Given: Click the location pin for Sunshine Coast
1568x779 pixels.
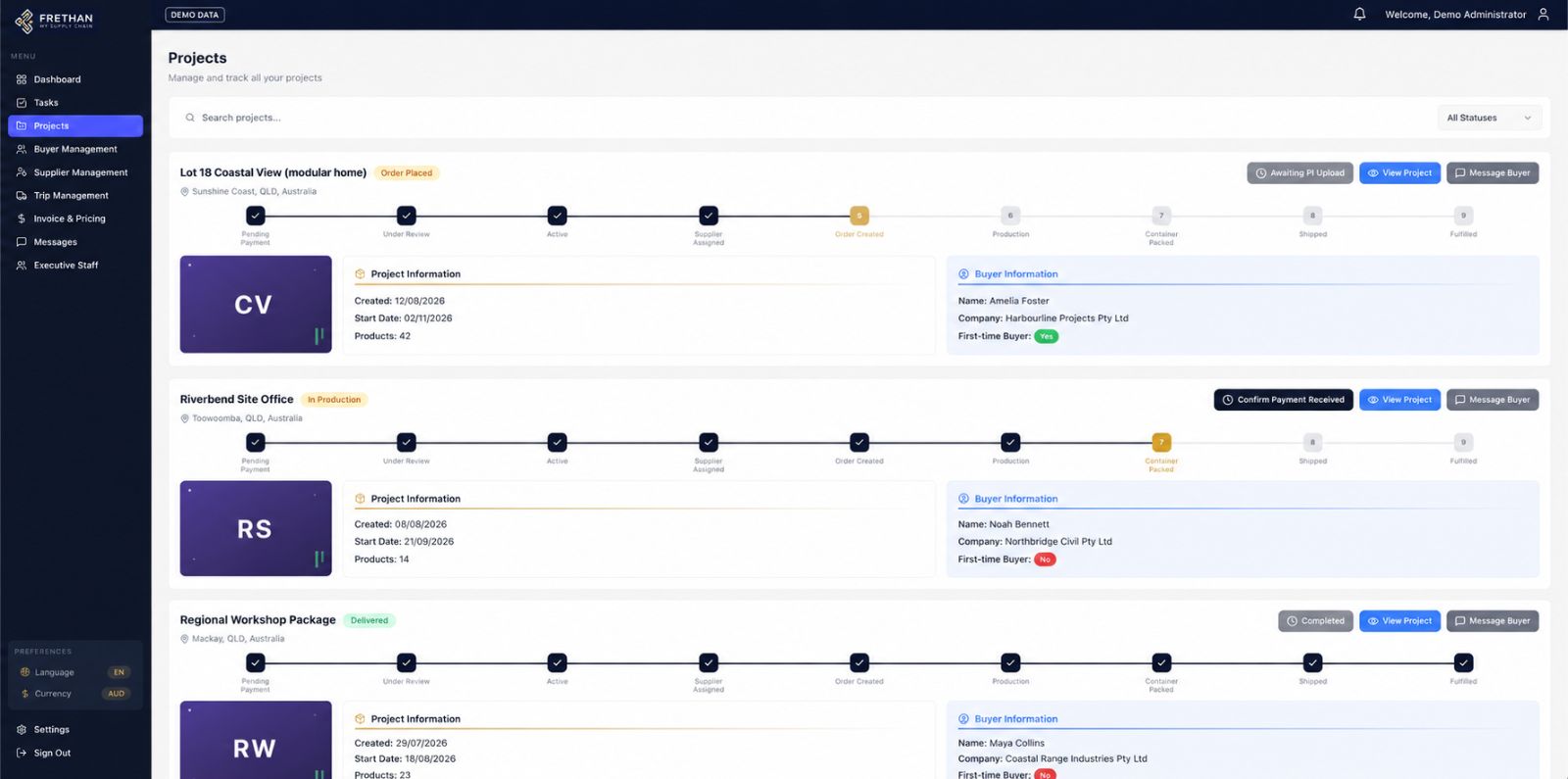Looking at the screenshot, I should pyautogui.click(x=184, y=192).
